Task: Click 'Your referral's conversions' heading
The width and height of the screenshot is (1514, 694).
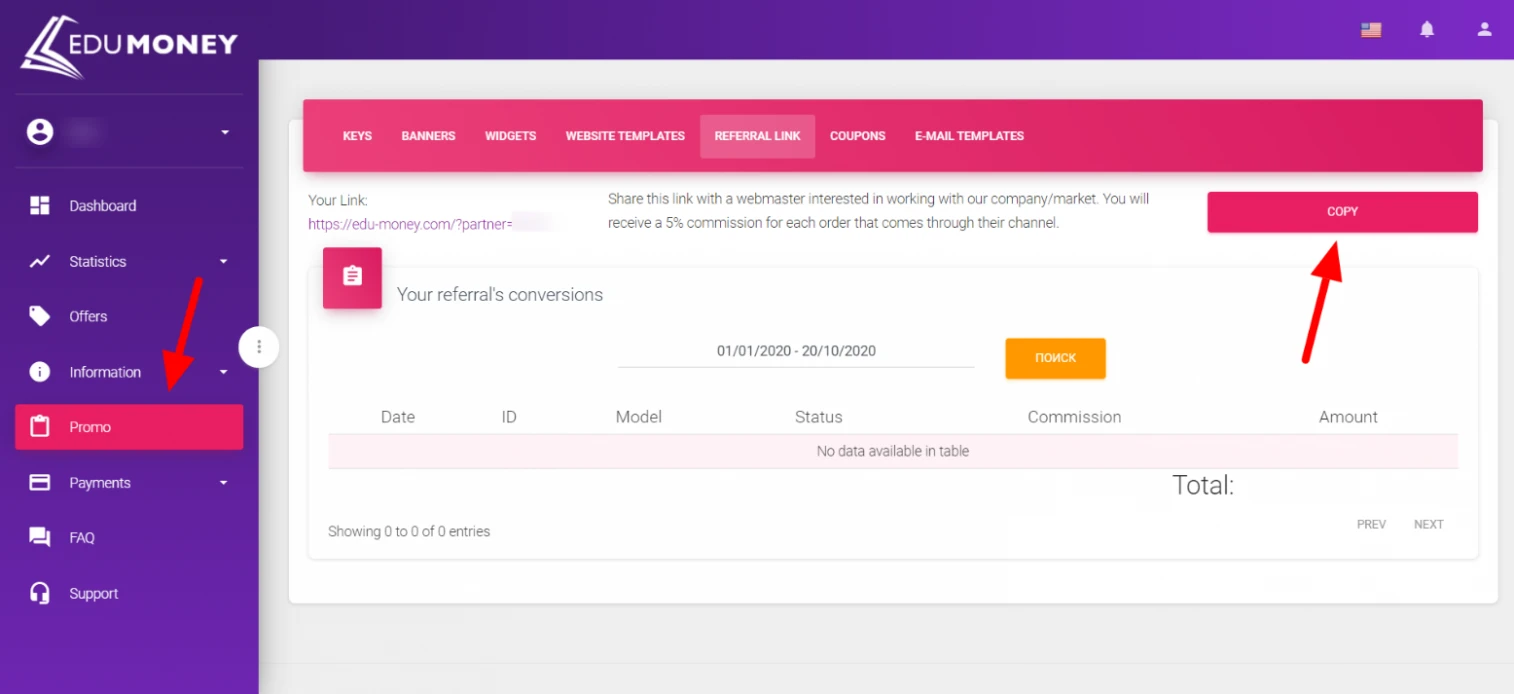Action: 500,295
